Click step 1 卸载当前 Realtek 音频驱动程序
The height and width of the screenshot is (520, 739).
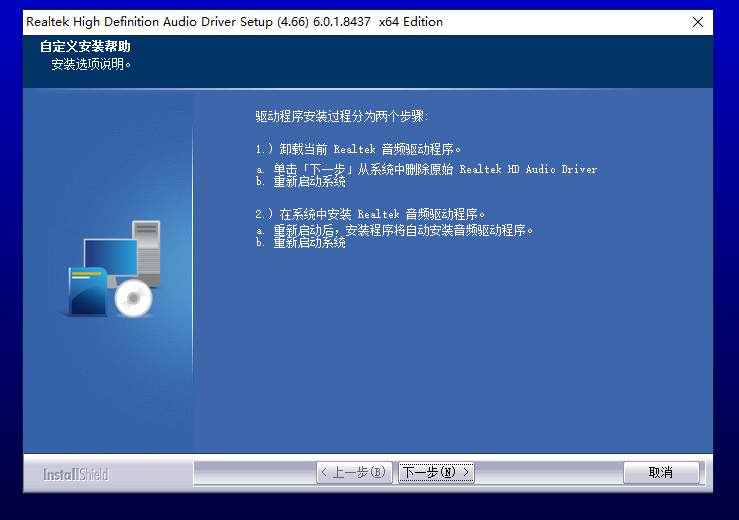[x=358, y=149]
